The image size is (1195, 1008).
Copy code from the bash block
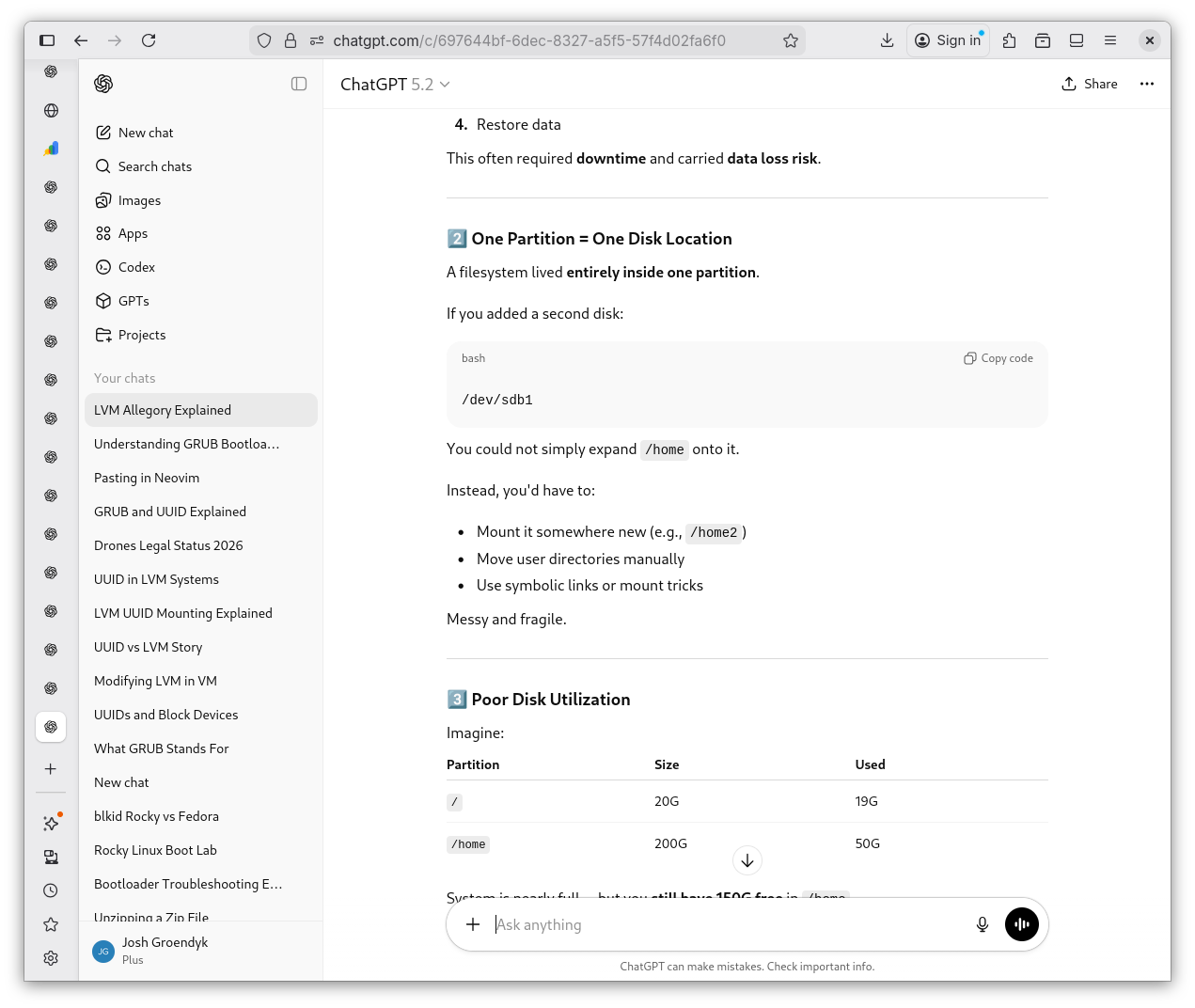998,358
